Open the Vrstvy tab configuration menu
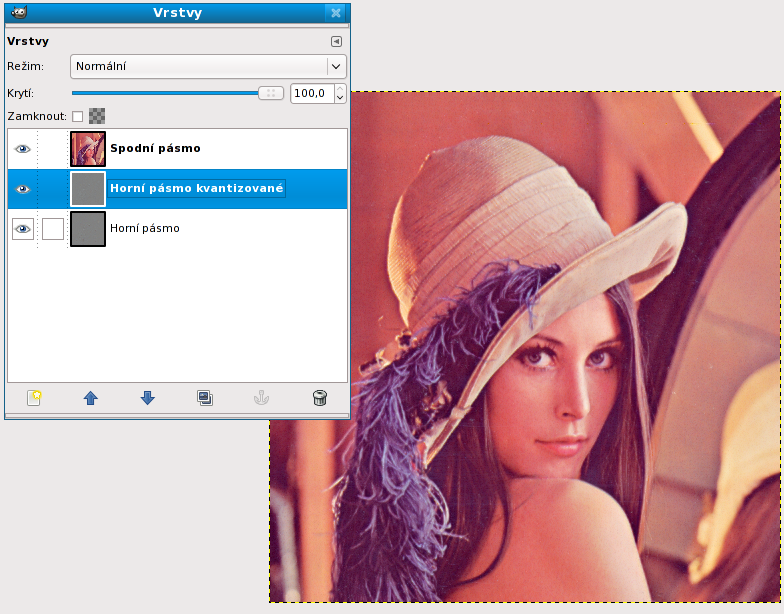Screen dimensions: 784x614 pos(336,42)
